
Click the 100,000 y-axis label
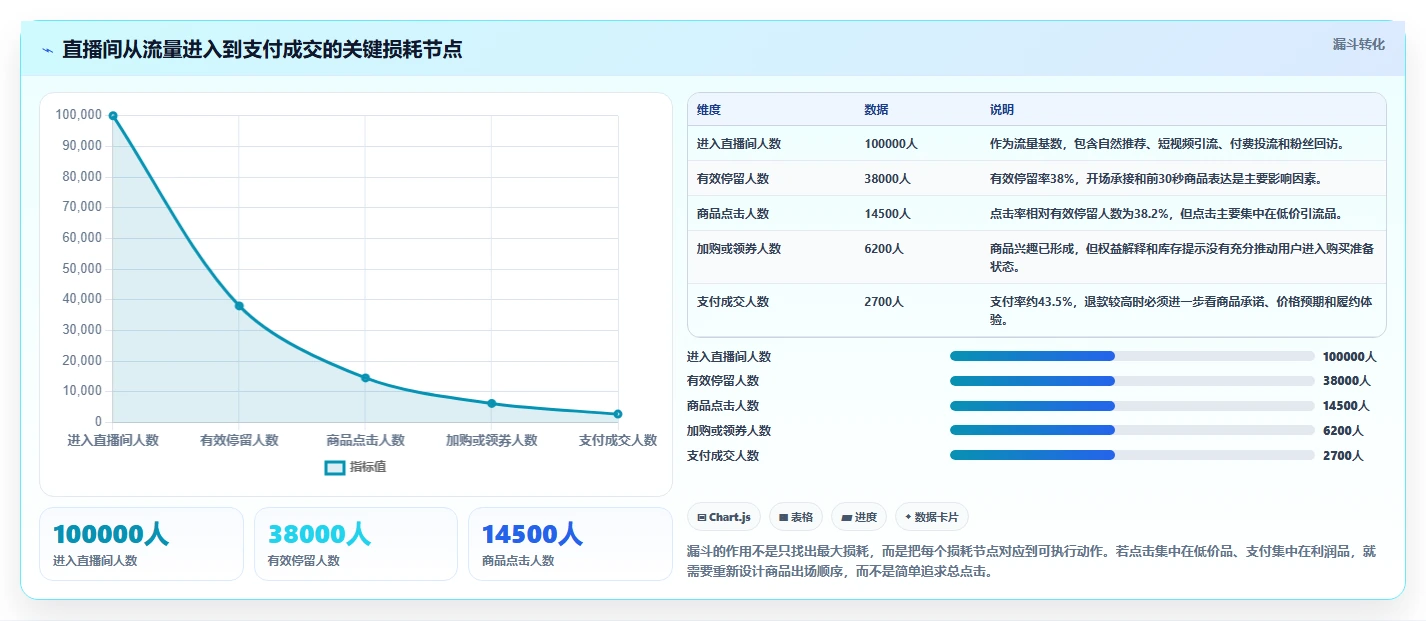point(78,115)
